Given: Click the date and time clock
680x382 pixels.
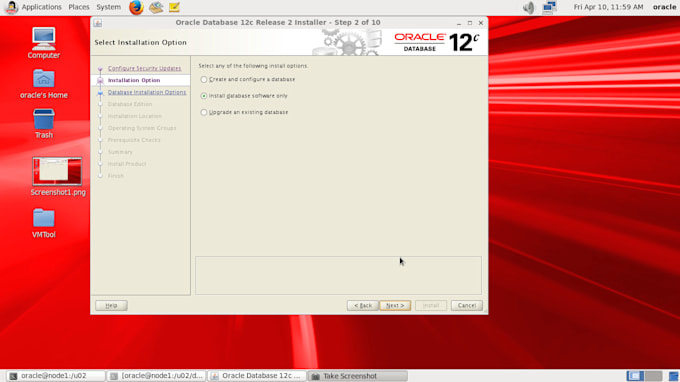Looking at the screenshot, I should [x=608, y=7].
